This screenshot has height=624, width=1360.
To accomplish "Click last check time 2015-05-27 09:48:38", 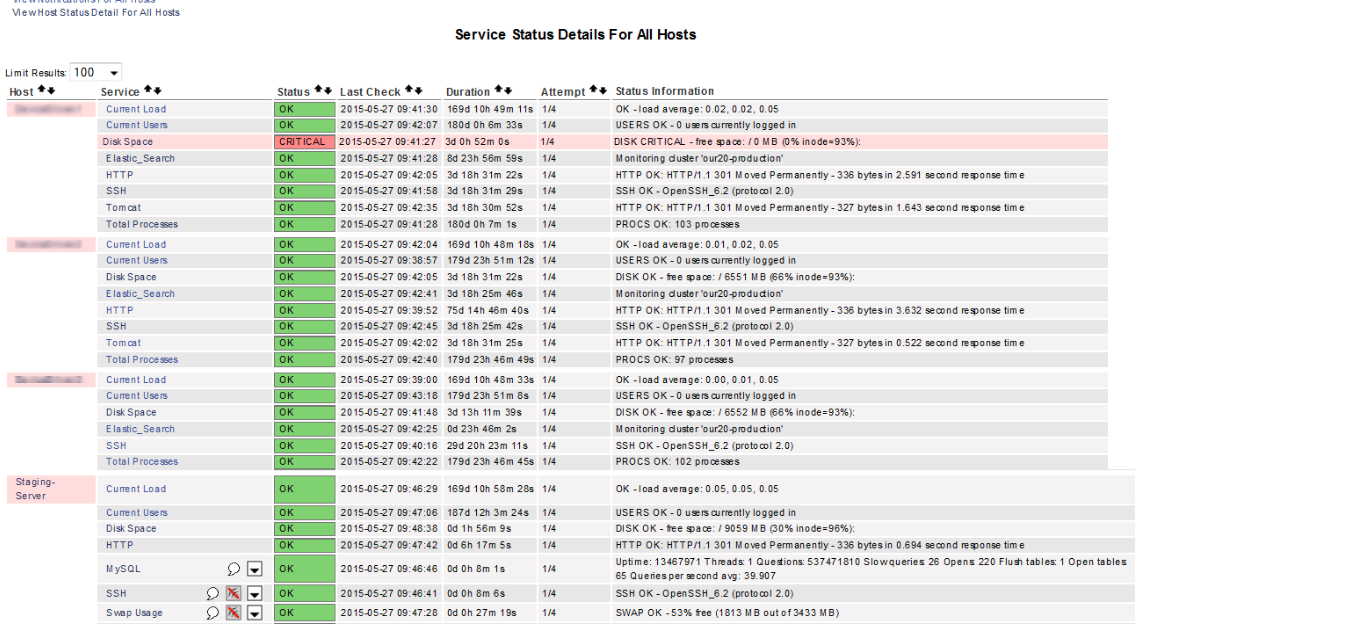I will click(x=389, y=529).
